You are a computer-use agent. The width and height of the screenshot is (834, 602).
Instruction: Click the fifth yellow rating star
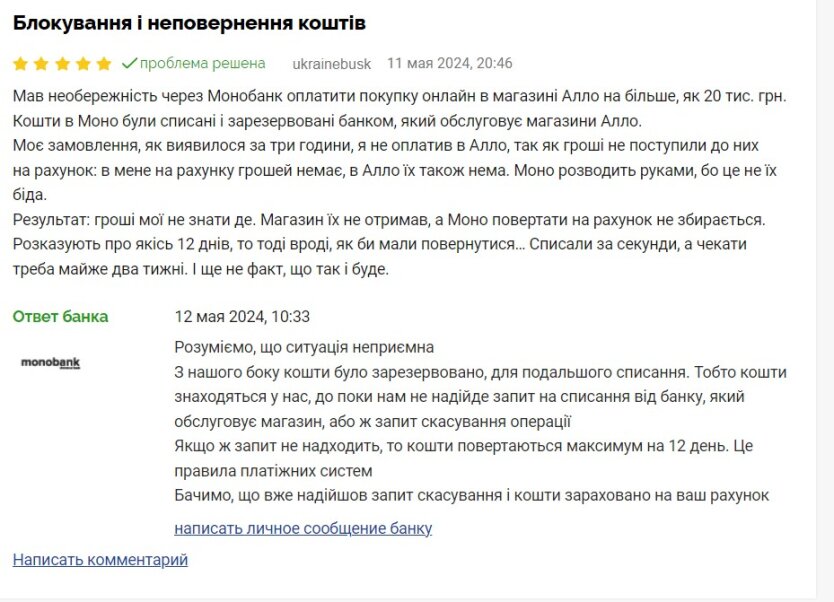(104, 64)
